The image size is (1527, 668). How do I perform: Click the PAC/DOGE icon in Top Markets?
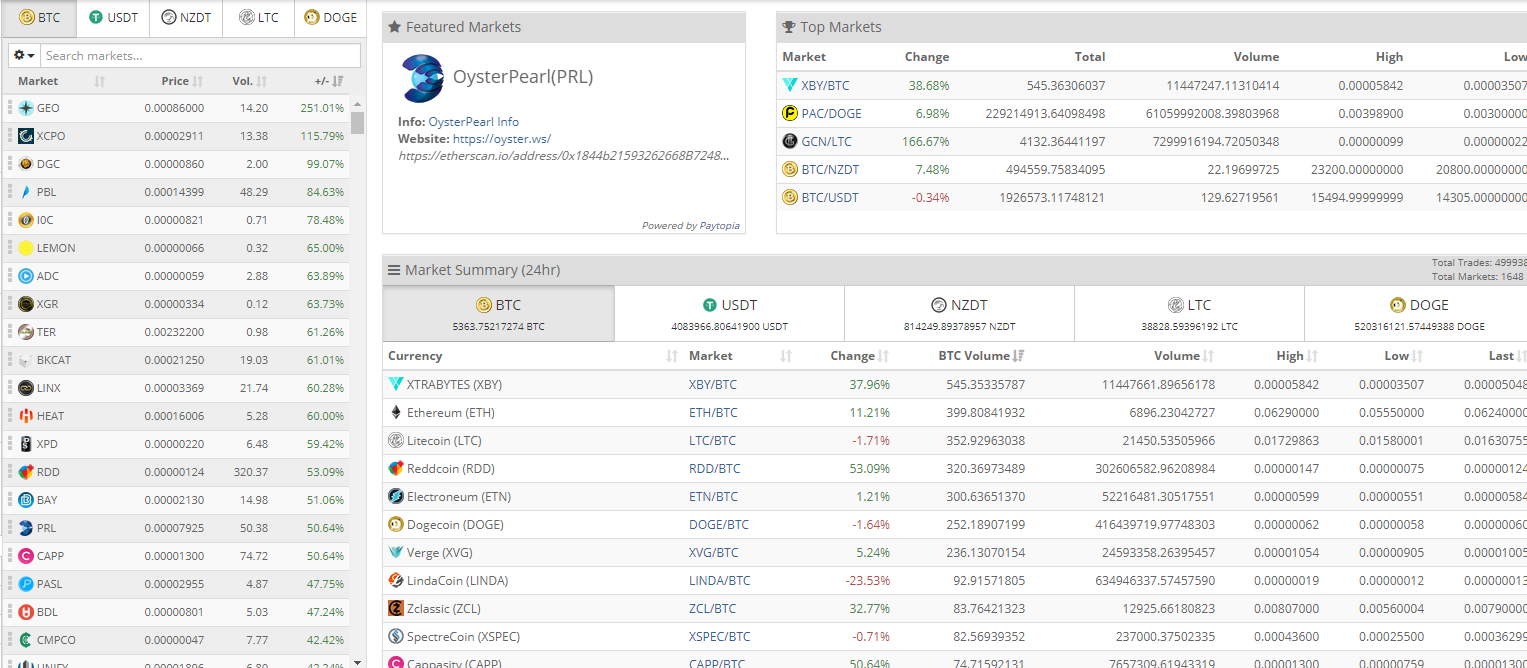click(x=790, y=114)
